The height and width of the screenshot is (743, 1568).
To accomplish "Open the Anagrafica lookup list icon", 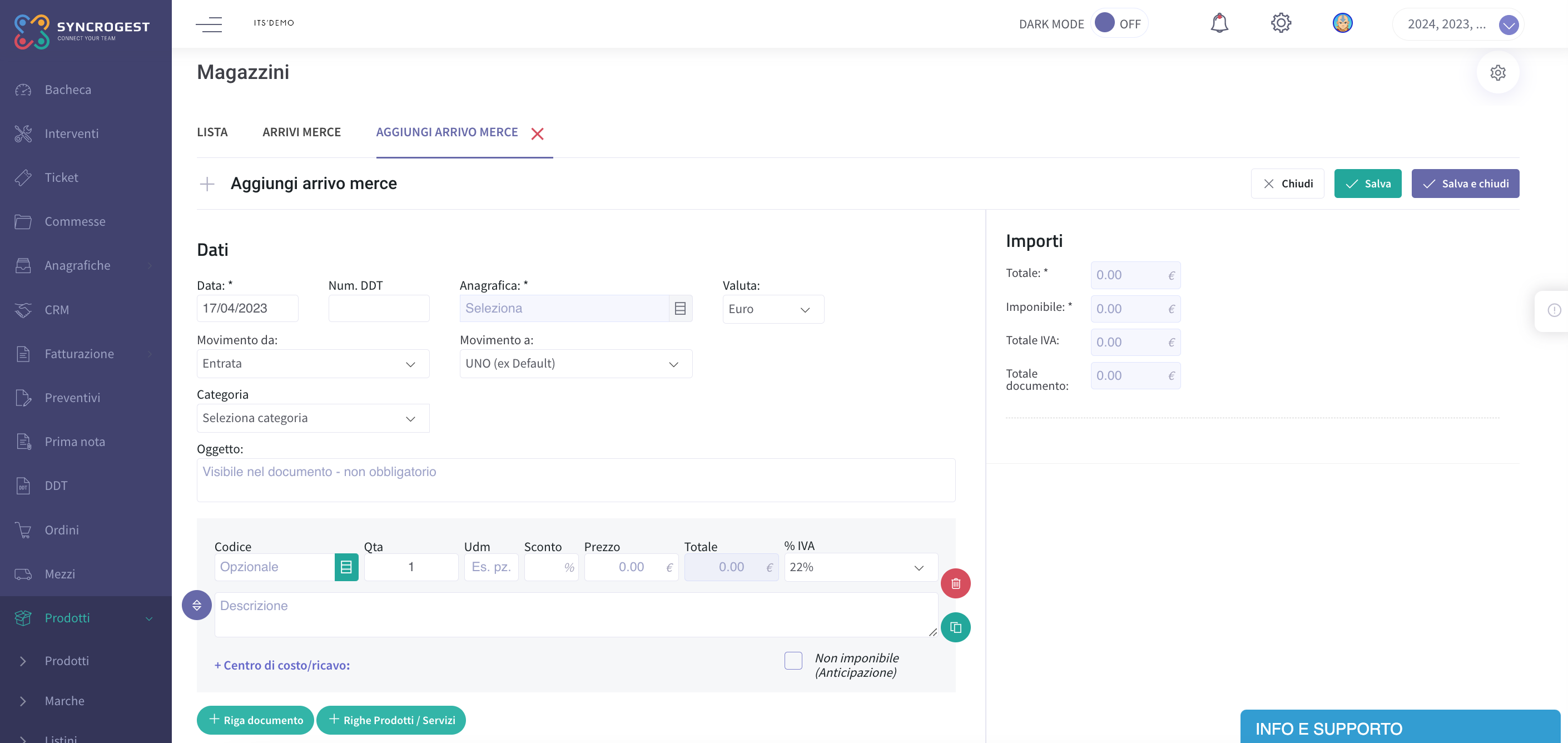I will pos(680,308).
